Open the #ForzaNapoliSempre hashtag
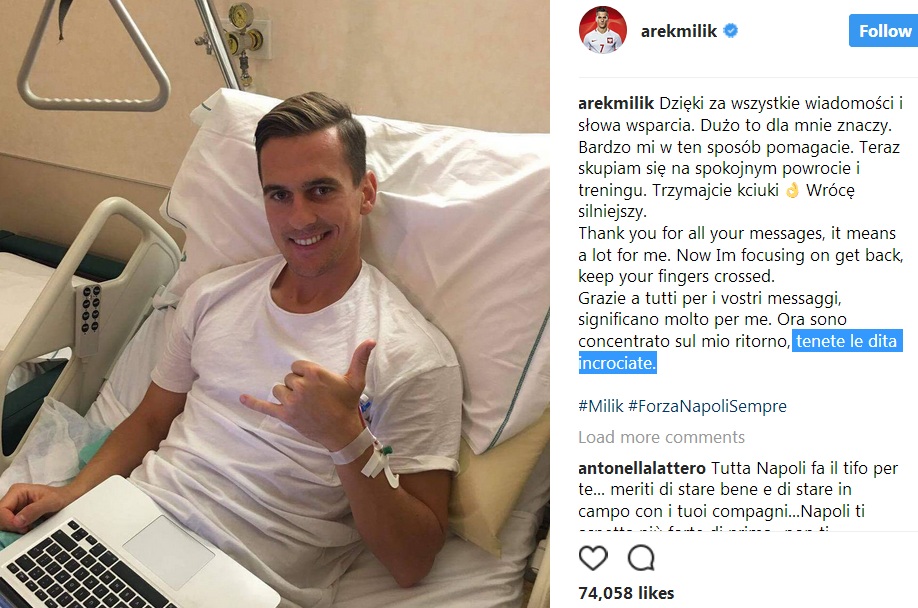 point(707,406)
